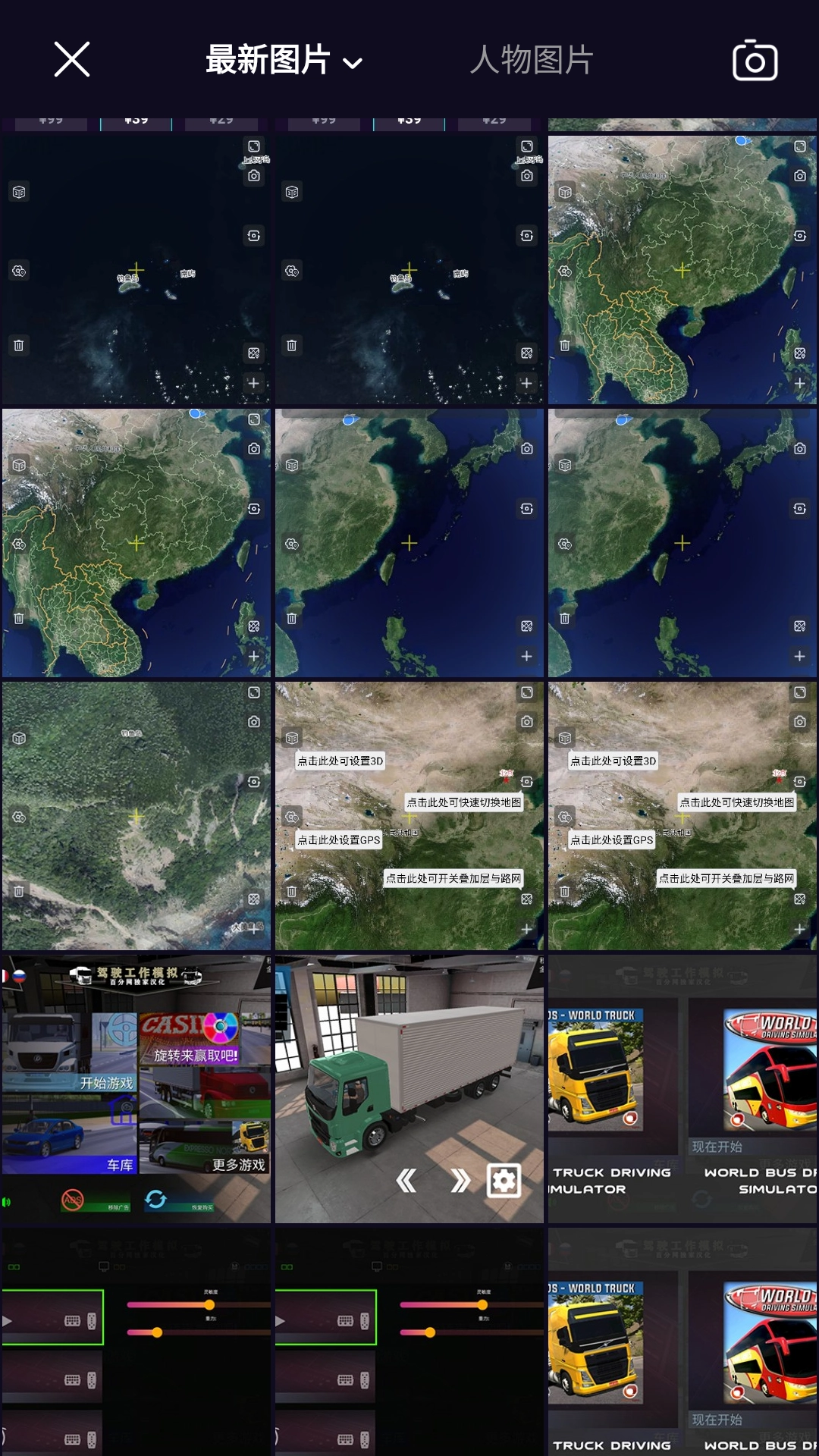
Task: Select the green truck in garage thumbnail
Action: click(x=409, y=1088)
